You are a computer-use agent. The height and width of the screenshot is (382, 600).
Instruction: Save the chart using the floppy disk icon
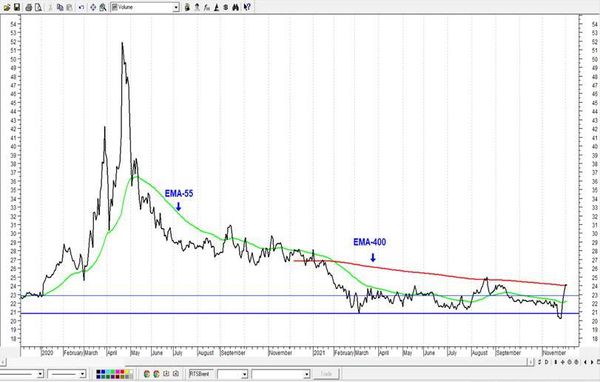coord(17,7)
